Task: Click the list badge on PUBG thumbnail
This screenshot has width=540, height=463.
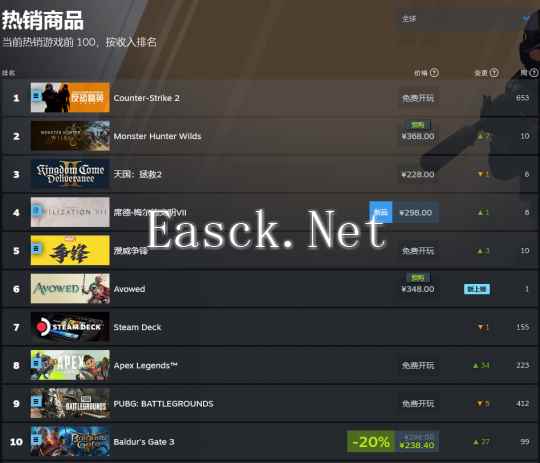Action: [x=37, y=401]
